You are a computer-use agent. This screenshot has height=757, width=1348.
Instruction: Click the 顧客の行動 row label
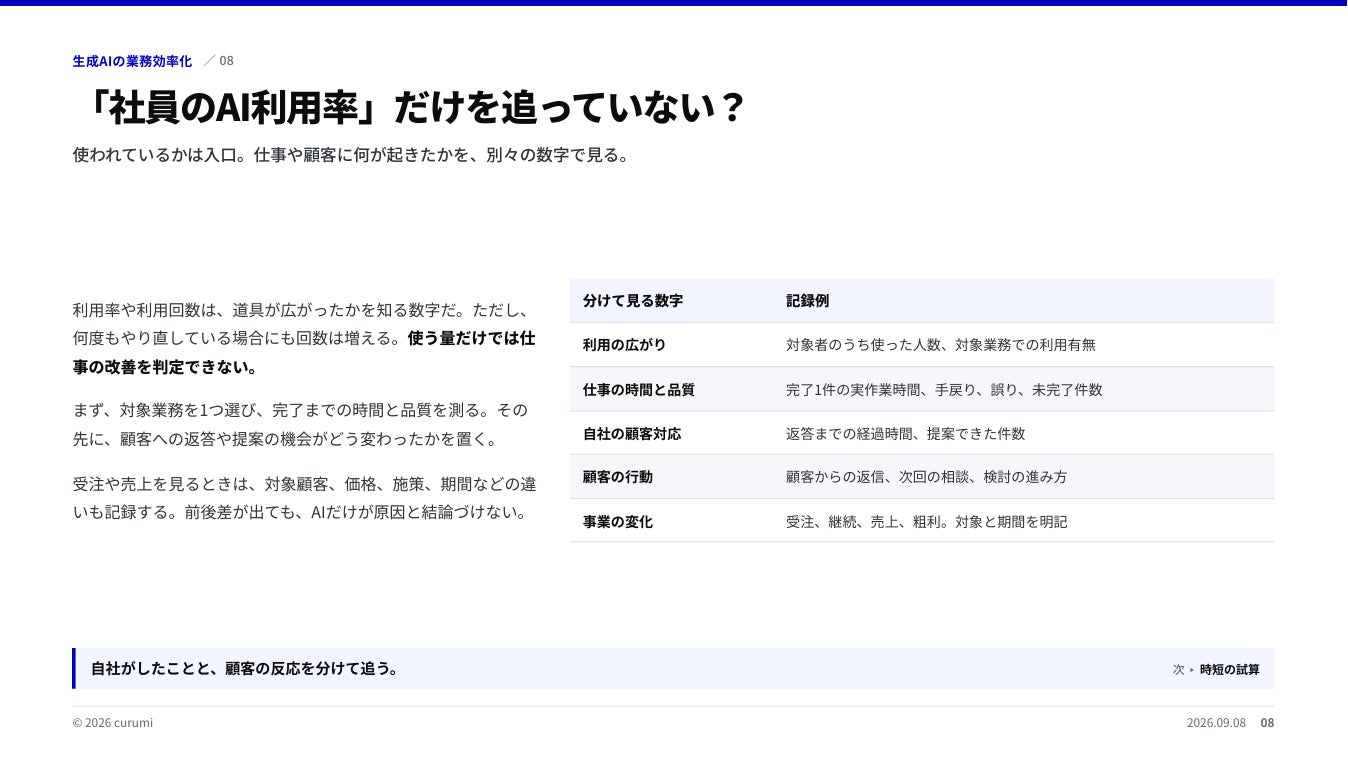coord(618,477)
